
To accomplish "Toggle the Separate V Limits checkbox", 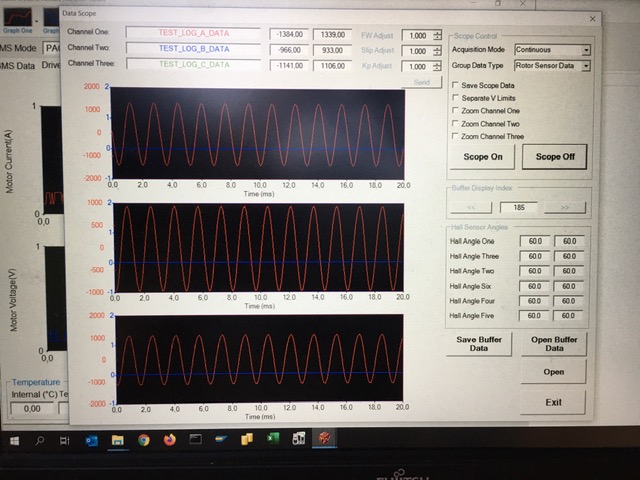I will pyautogui.click(x=456, y=98).
